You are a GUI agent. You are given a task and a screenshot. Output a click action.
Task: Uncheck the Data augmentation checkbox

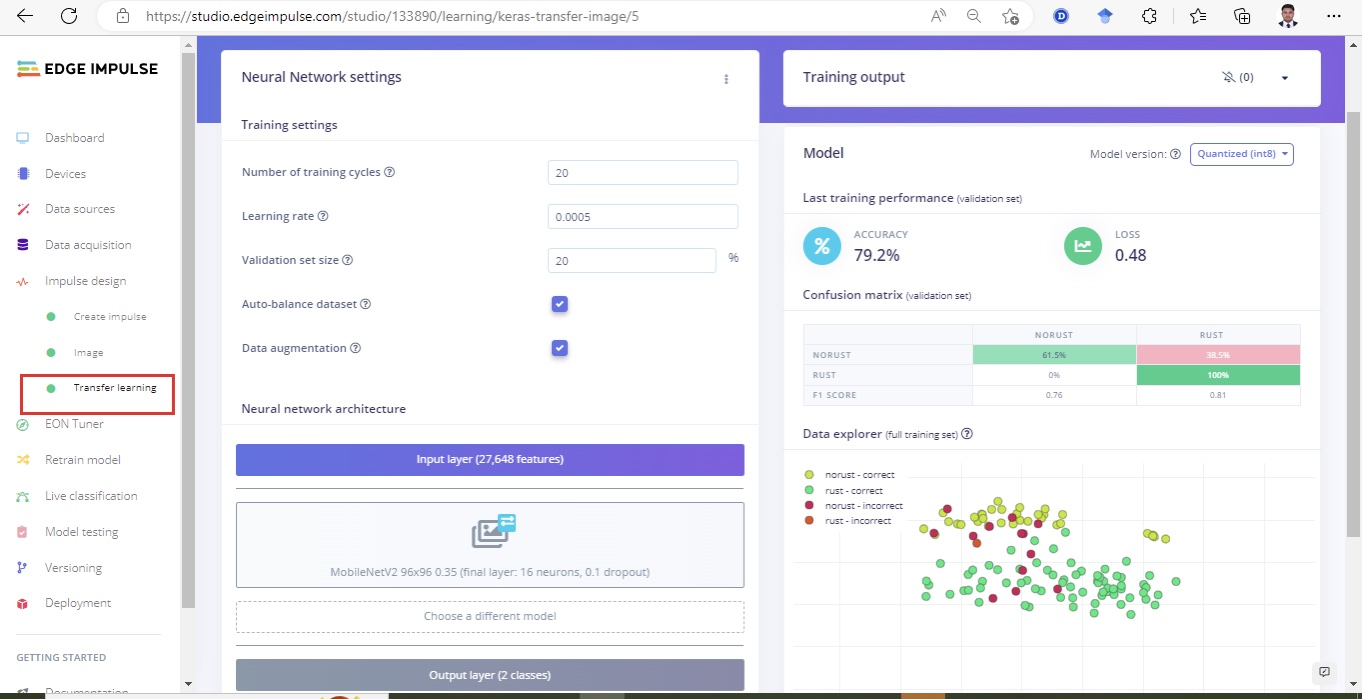tap(560, 348)
